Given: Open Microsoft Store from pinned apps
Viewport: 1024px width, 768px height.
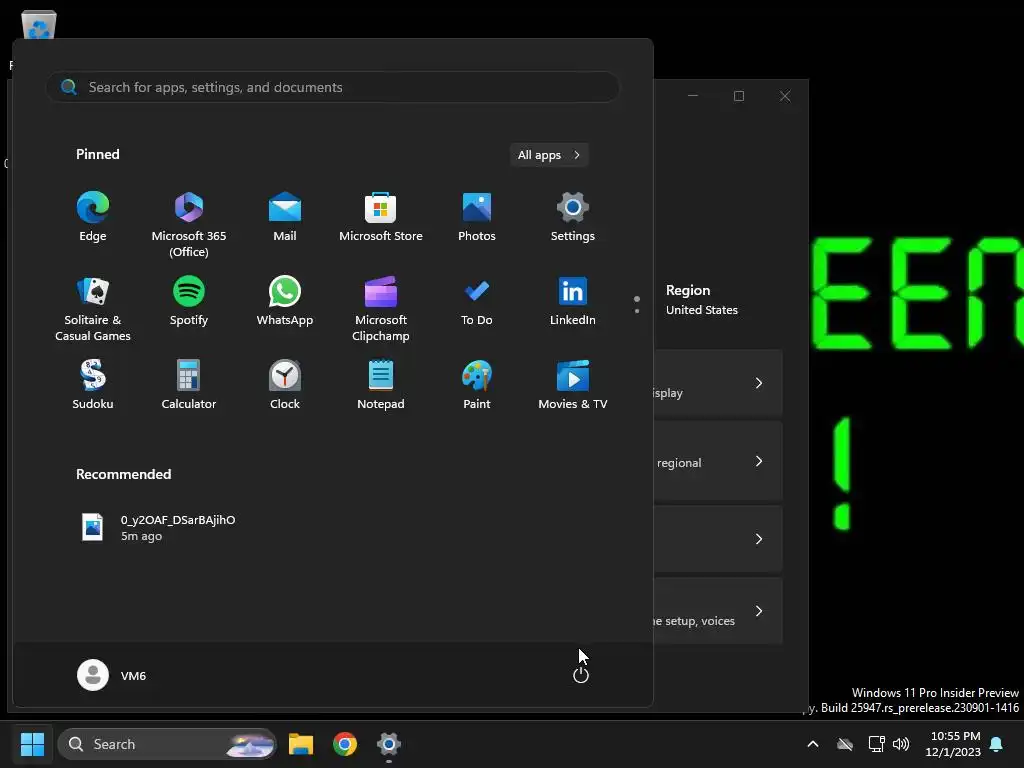Looking at the screenshot, I should pyautogui.click(x=381, y=217).
